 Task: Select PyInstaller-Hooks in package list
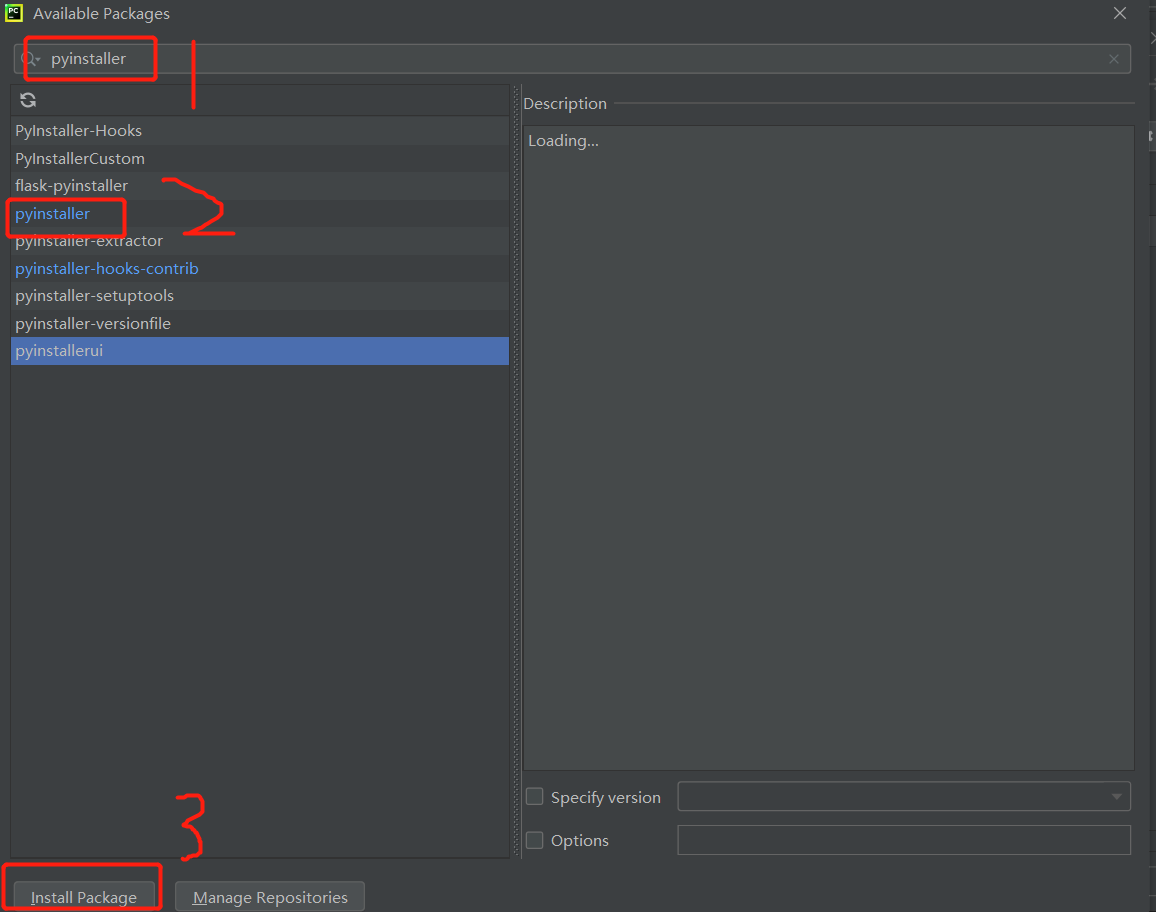260,130
